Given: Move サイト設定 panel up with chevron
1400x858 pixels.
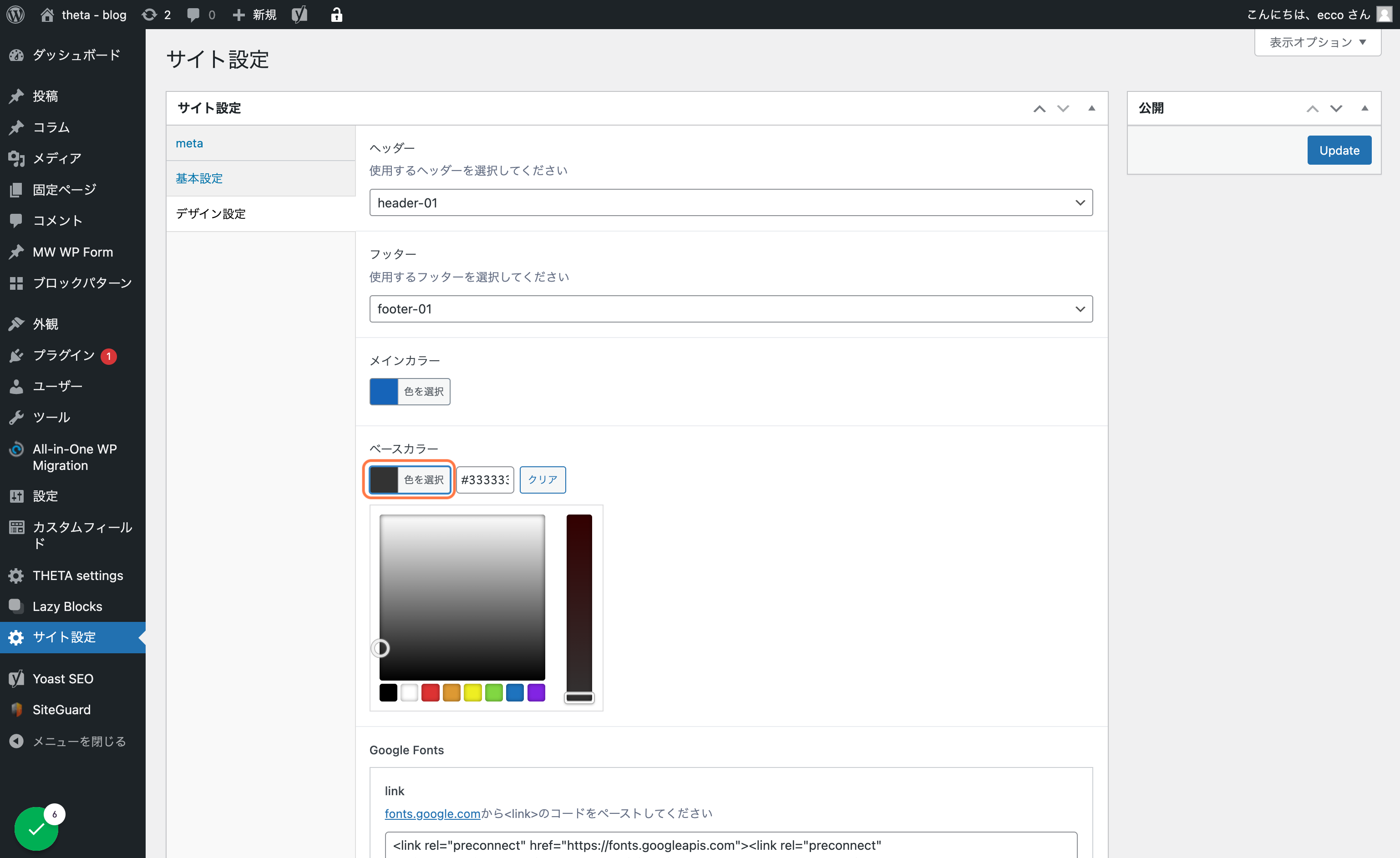Looking at the screenshot, I should coord(1039,108).
